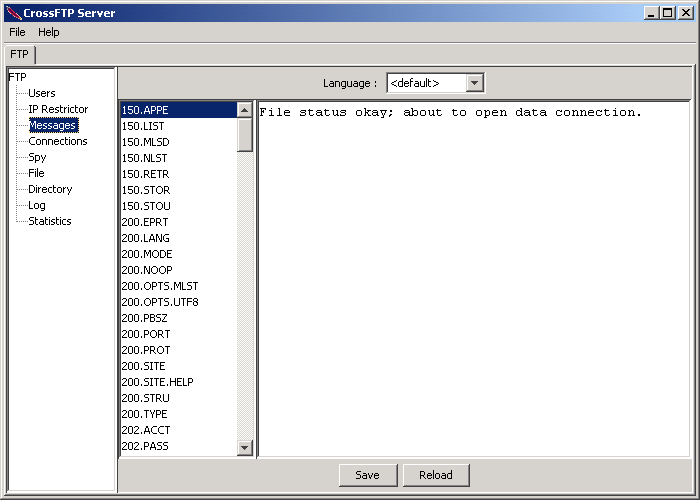Open the Help menu
The width and height of the screenshot is (700, 500).
point(49,32)
